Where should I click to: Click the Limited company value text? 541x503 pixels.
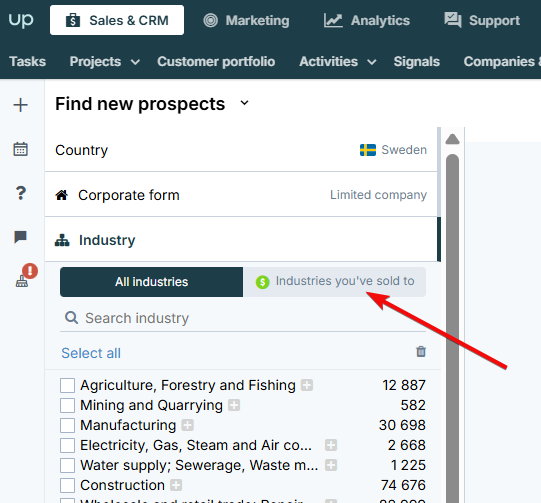[x=378, y=195]
